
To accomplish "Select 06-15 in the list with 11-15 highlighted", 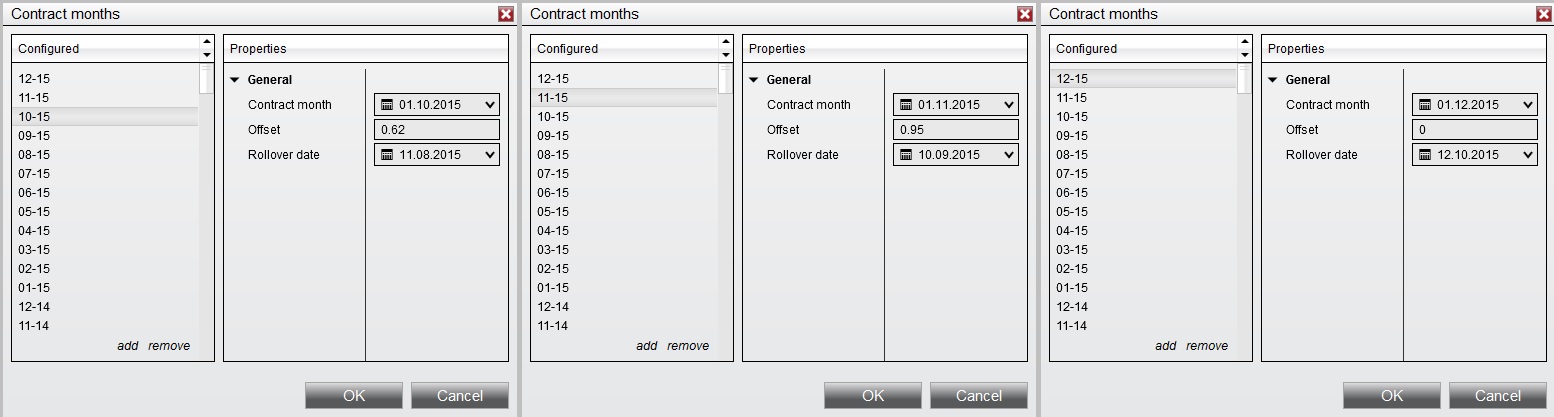I will (x=553, y=193).
